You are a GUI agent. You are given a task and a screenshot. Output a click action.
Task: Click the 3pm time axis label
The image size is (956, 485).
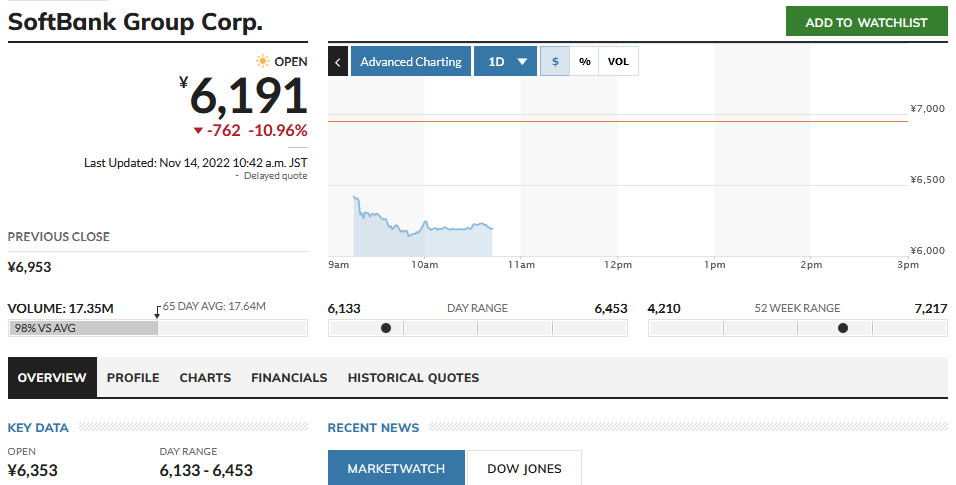(x=908, y=265)
